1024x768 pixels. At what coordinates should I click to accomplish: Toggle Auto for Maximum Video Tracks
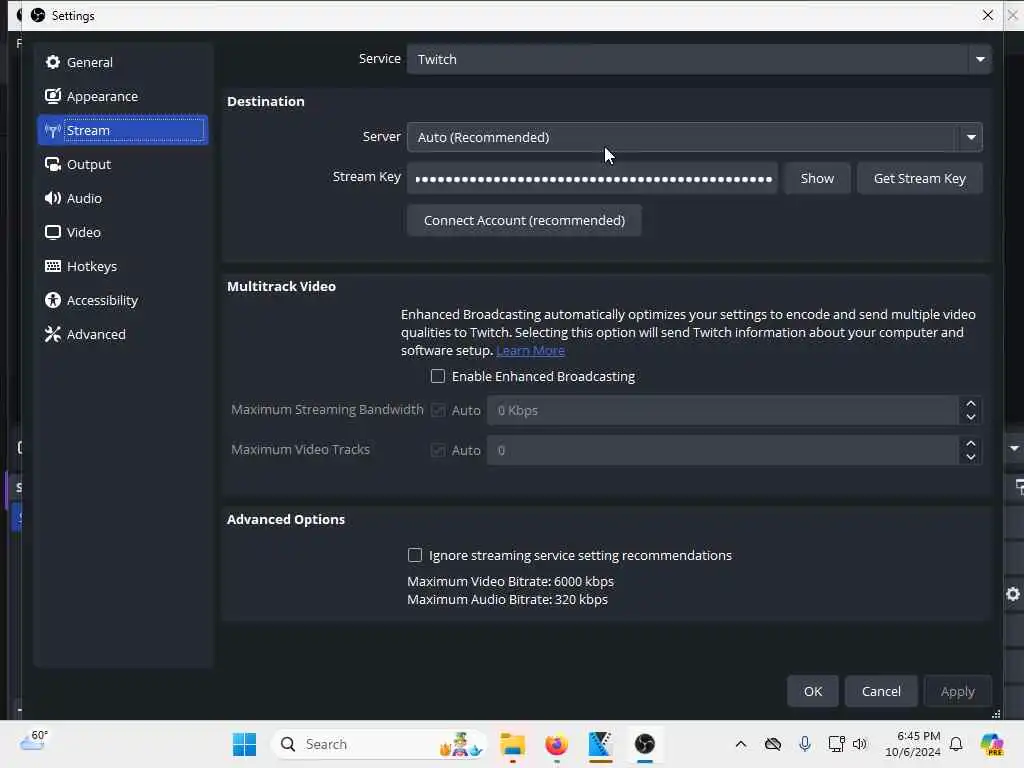click(x=438, y=450)
